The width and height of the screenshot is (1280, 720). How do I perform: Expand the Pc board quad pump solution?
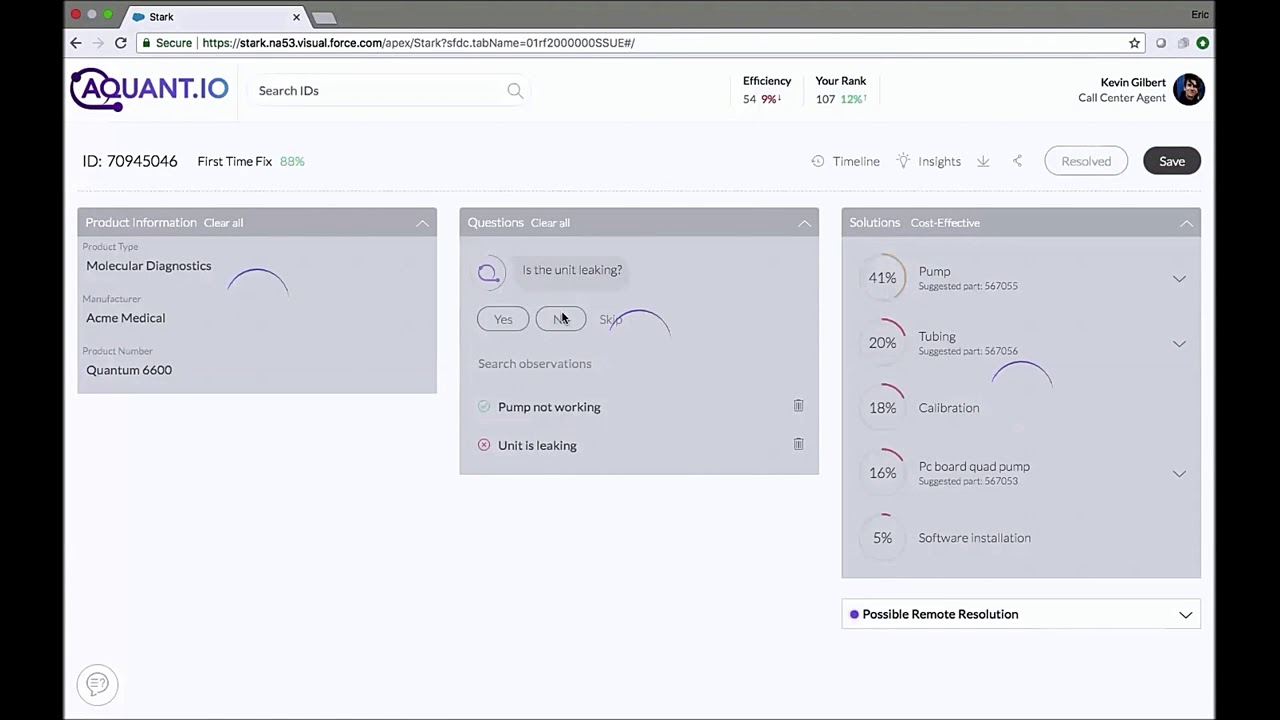[1179, 474]
